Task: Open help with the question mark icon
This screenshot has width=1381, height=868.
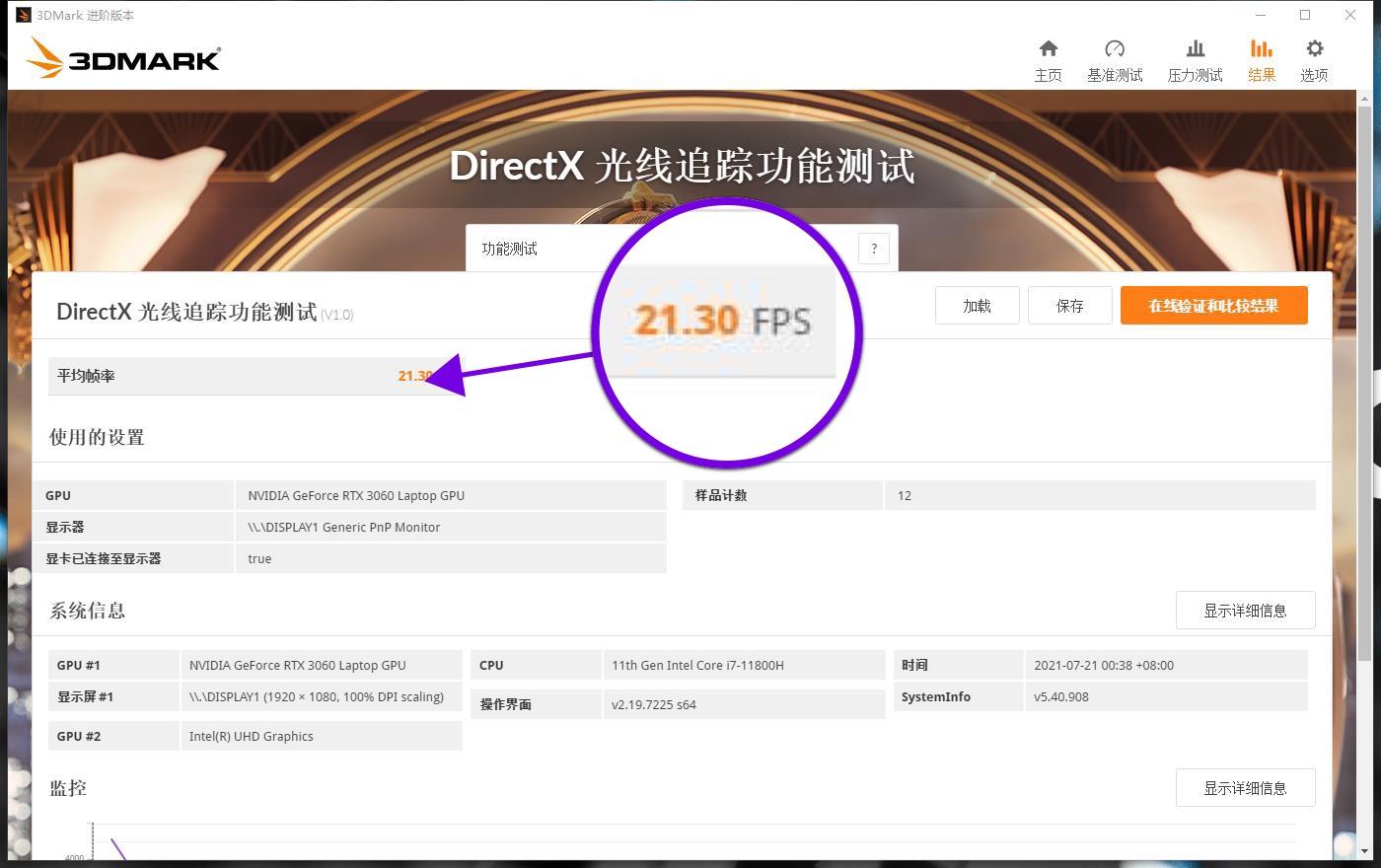Action: [874, 249]
